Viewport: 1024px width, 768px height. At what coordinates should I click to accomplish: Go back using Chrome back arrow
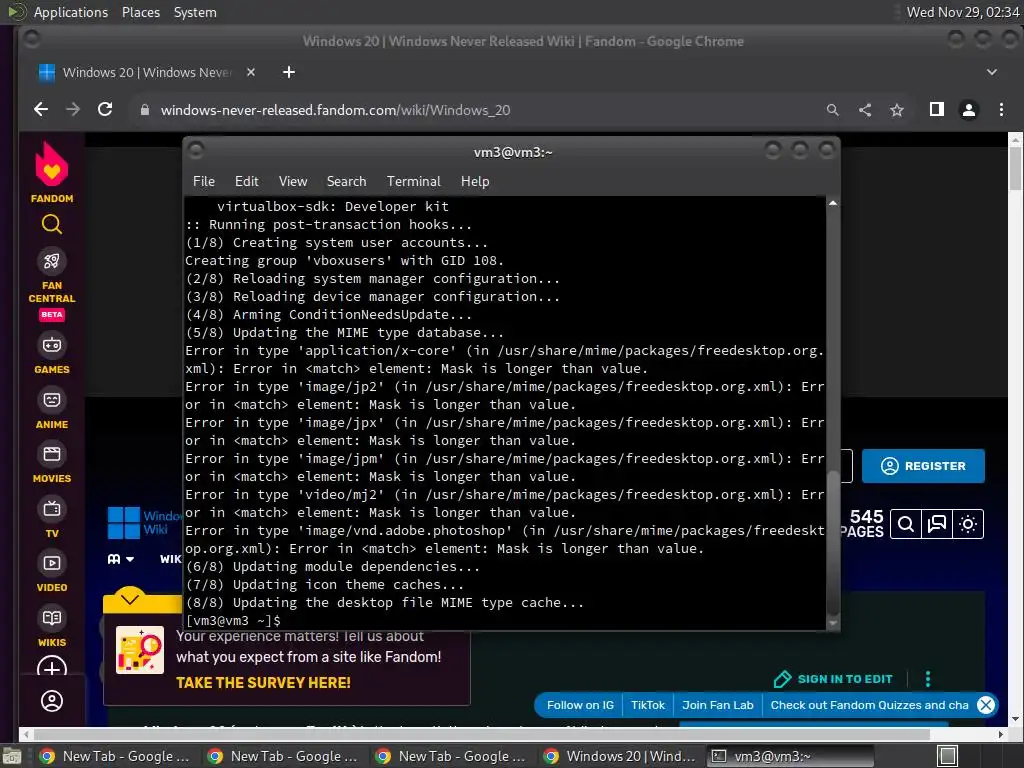pos(40,110)
